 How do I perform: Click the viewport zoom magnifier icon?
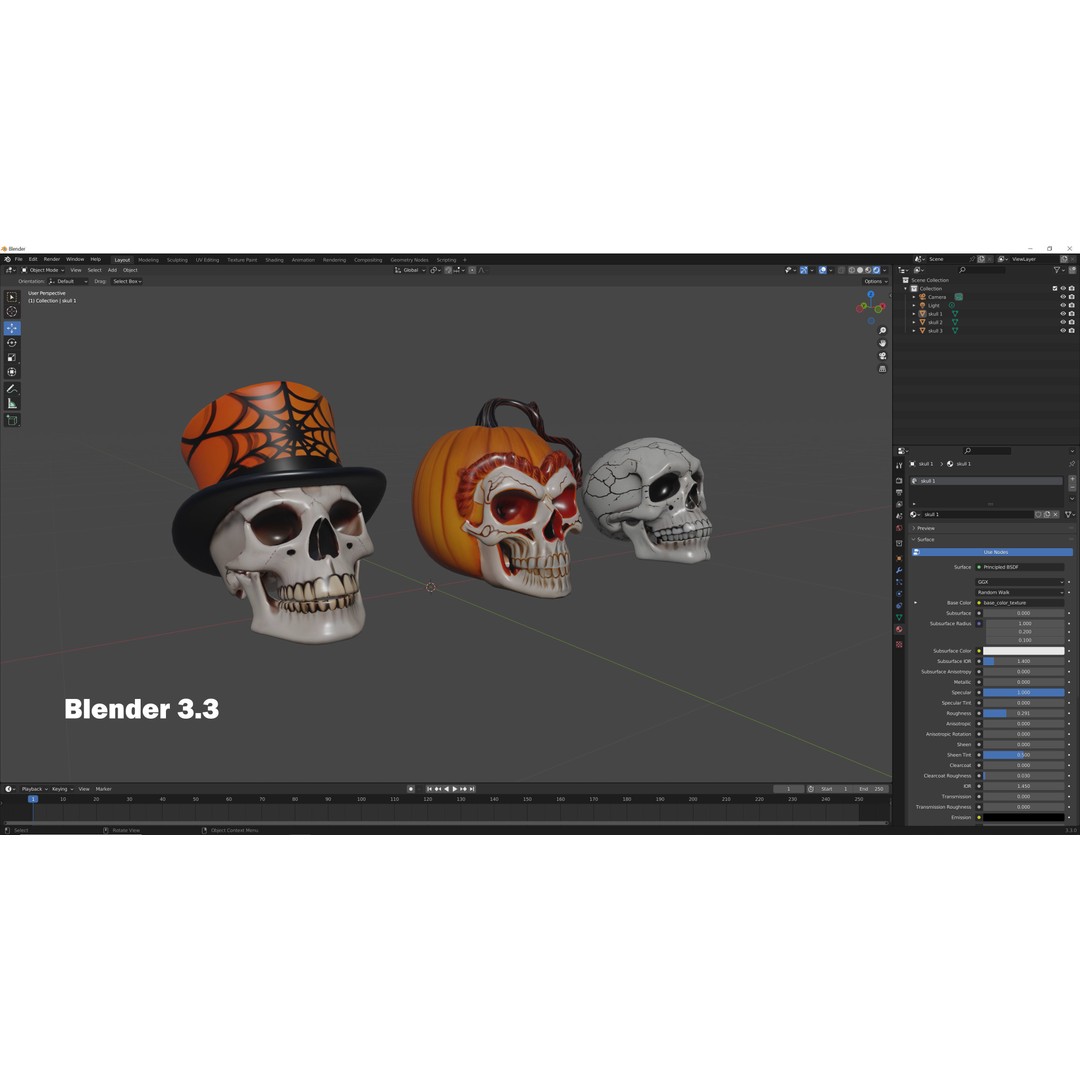click(x=882, y=331)
